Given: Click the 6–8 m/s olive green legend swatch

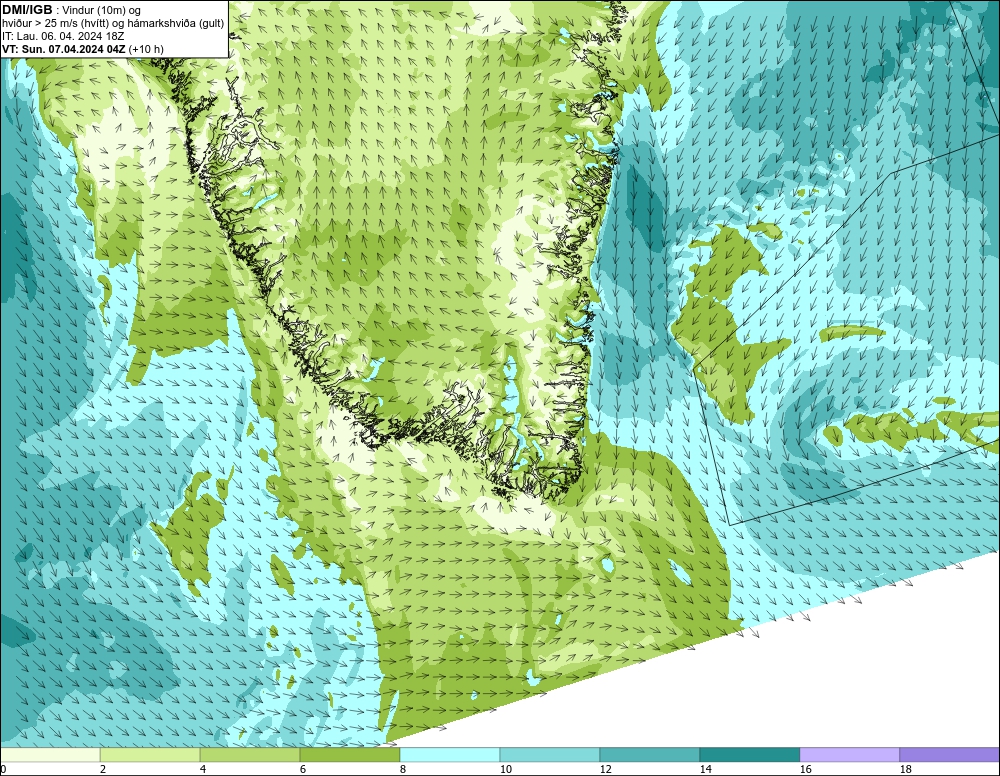Looking at the screenshot, I should [x=350, y=755].
